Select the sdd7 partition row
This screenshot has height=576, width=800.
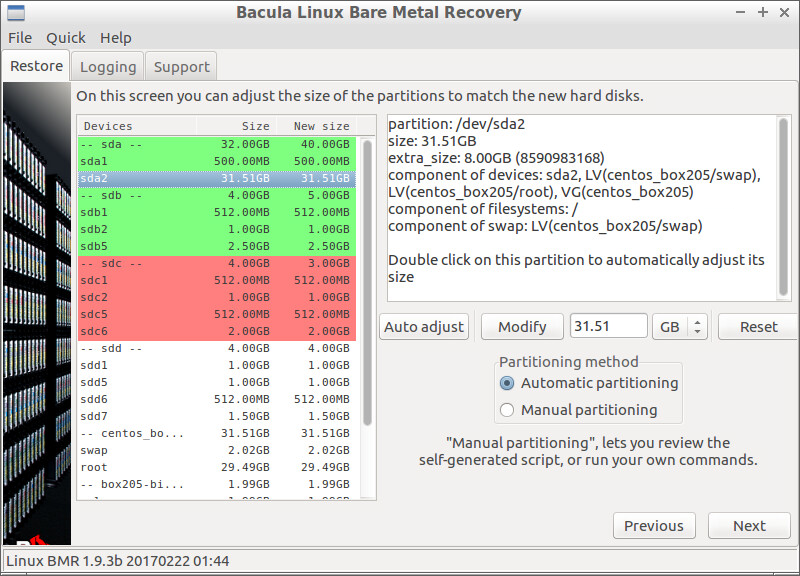(x=217, y=416)
